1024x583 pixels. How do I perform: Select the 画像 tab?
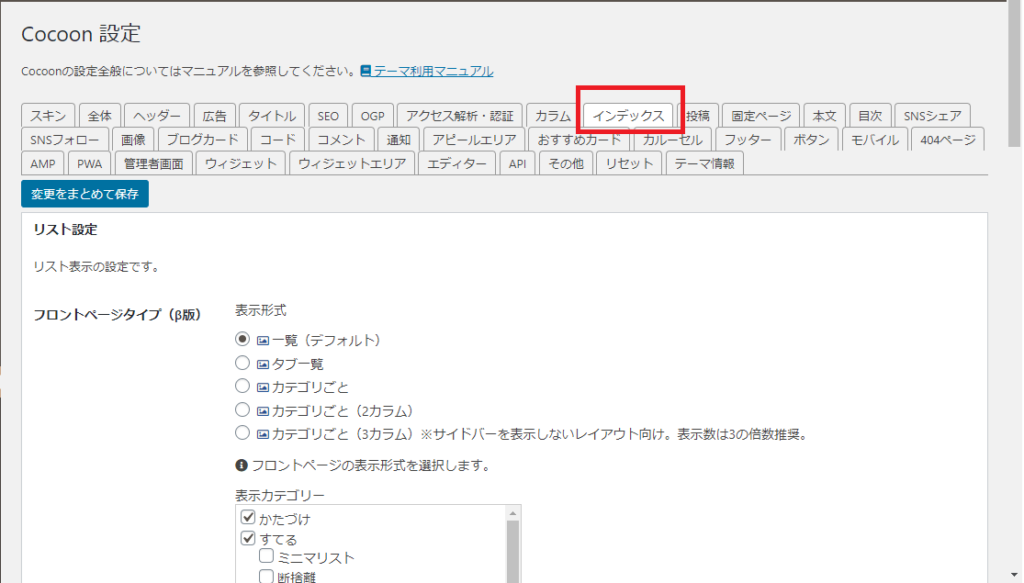(x=133, y=140)
